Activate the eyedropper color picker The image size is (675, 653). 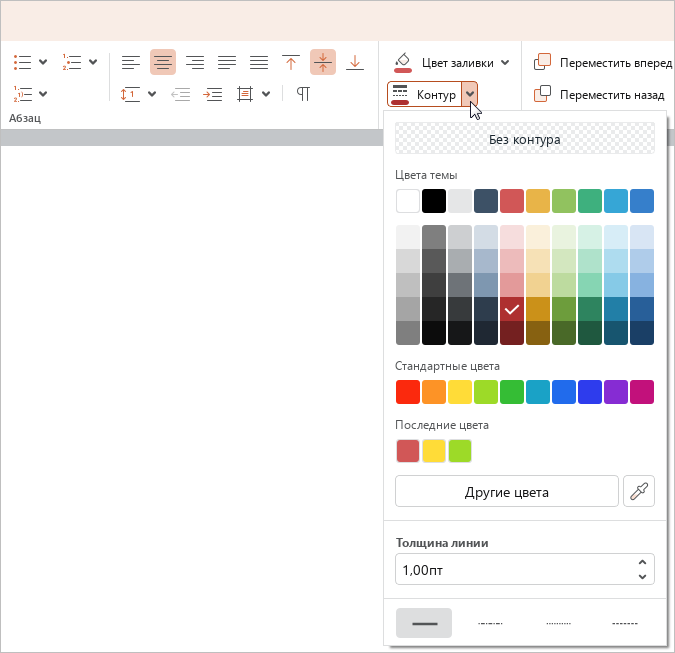click(x=639, y=491)
